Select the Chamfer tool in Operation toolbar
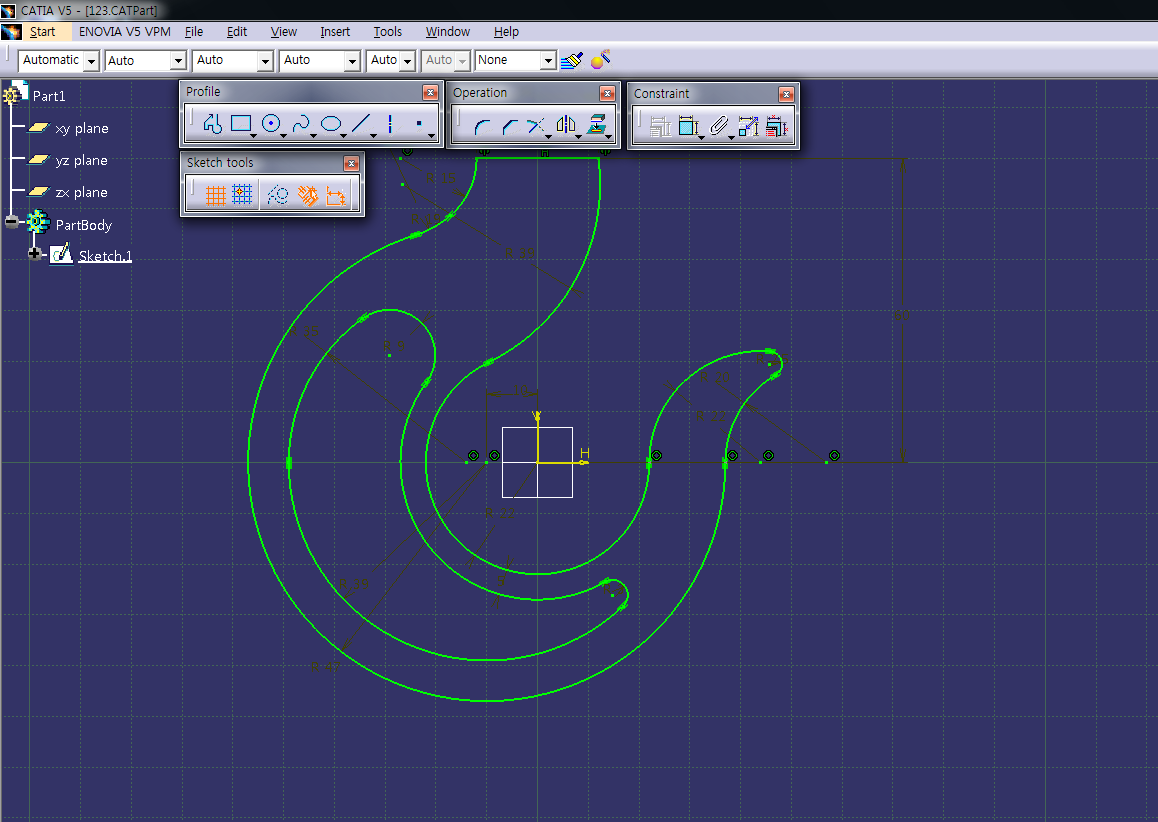Screen dimensions: 1158x822 [510, 126]
